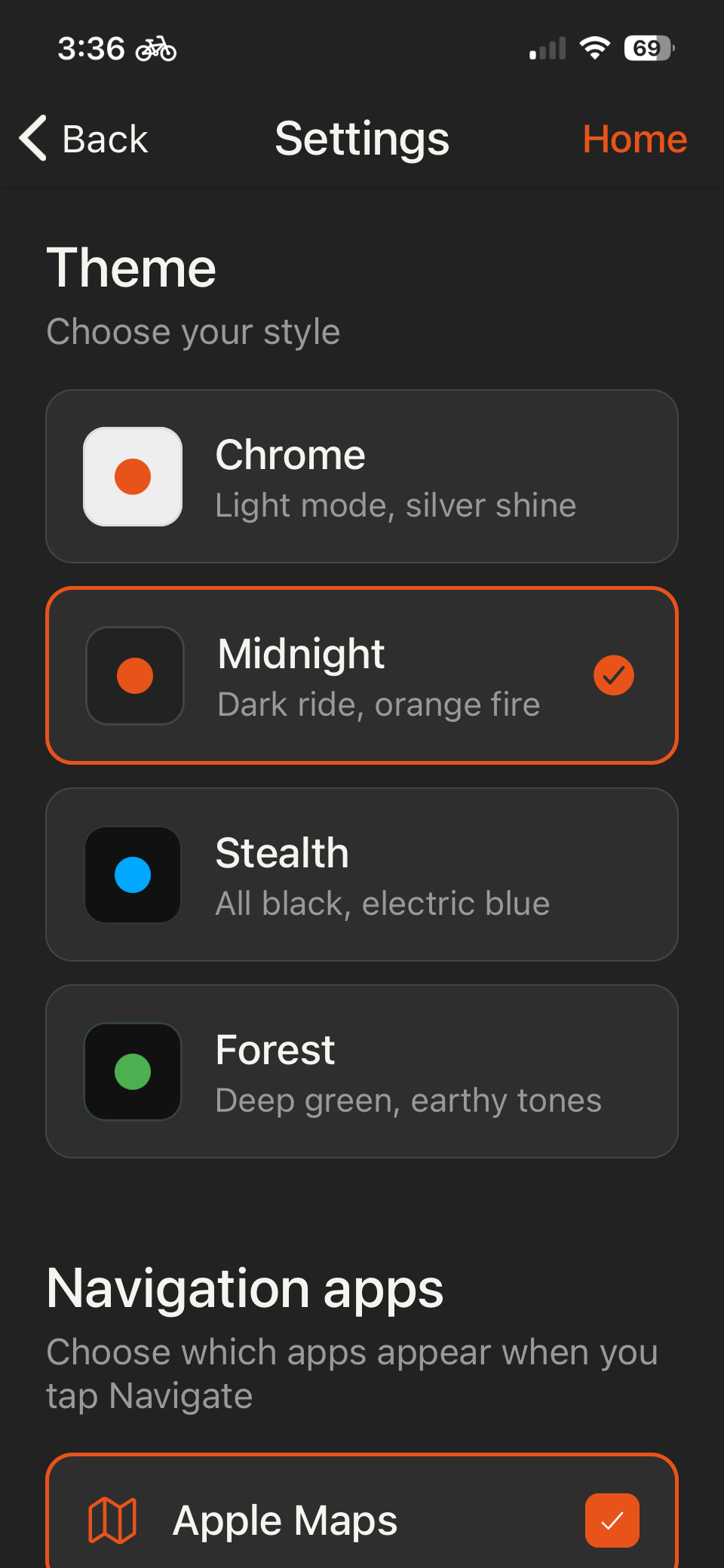Uncheck the Apple Maps checkbox

(612, 1520)
